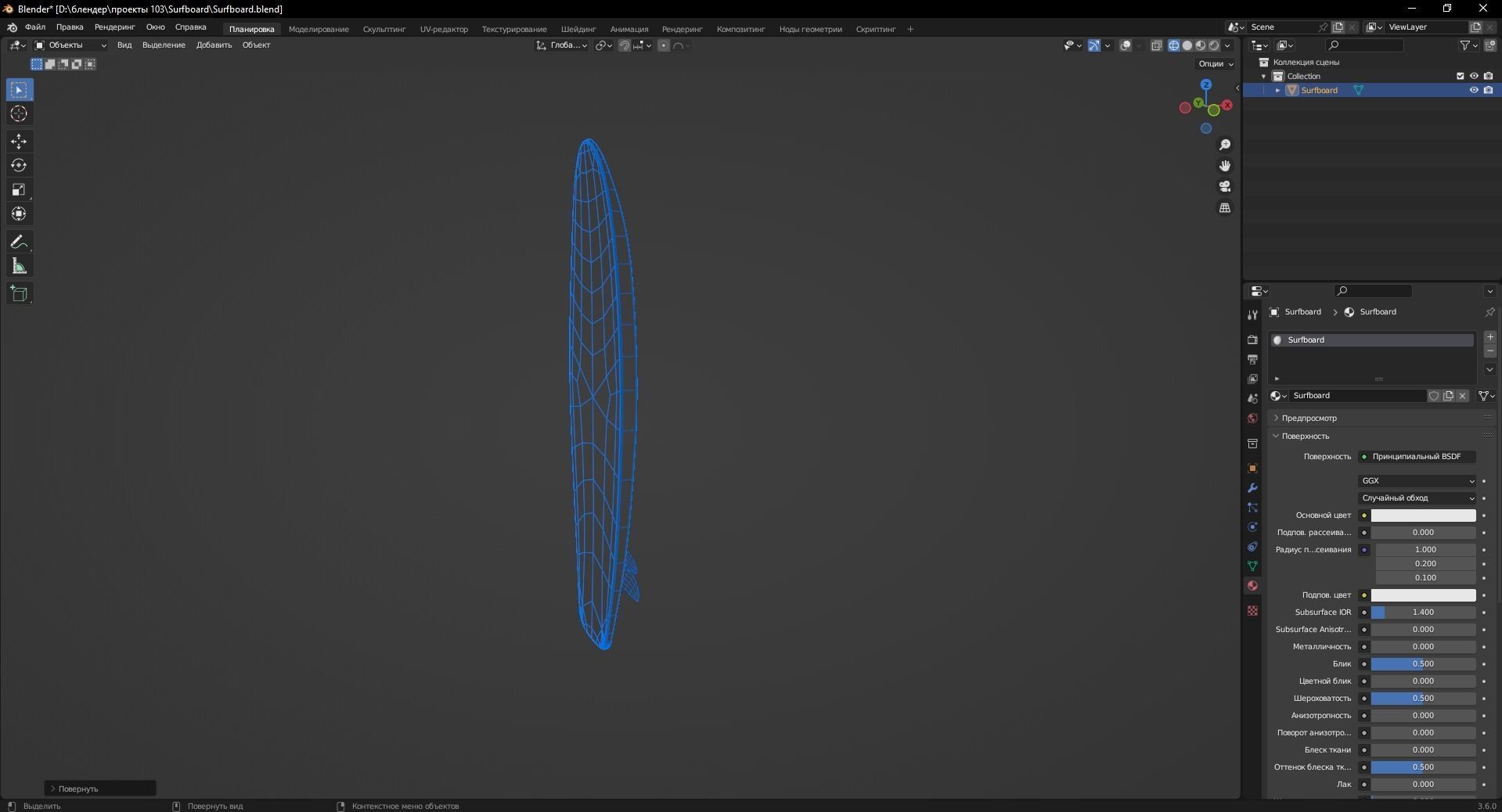
Task: Activate the Rotate tool
Action: point(20,166)
